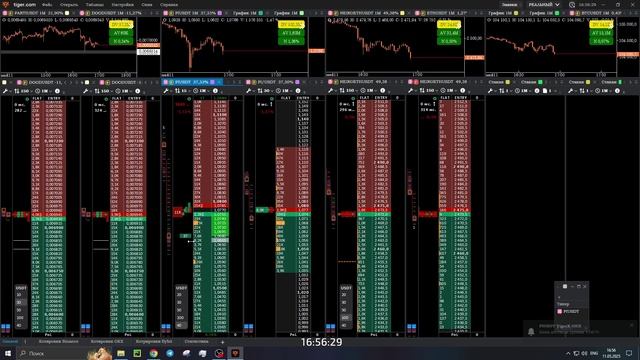
Task: Click Tiger app icon on taskbar
Action: pyautogui.click(x=236, y=353)
